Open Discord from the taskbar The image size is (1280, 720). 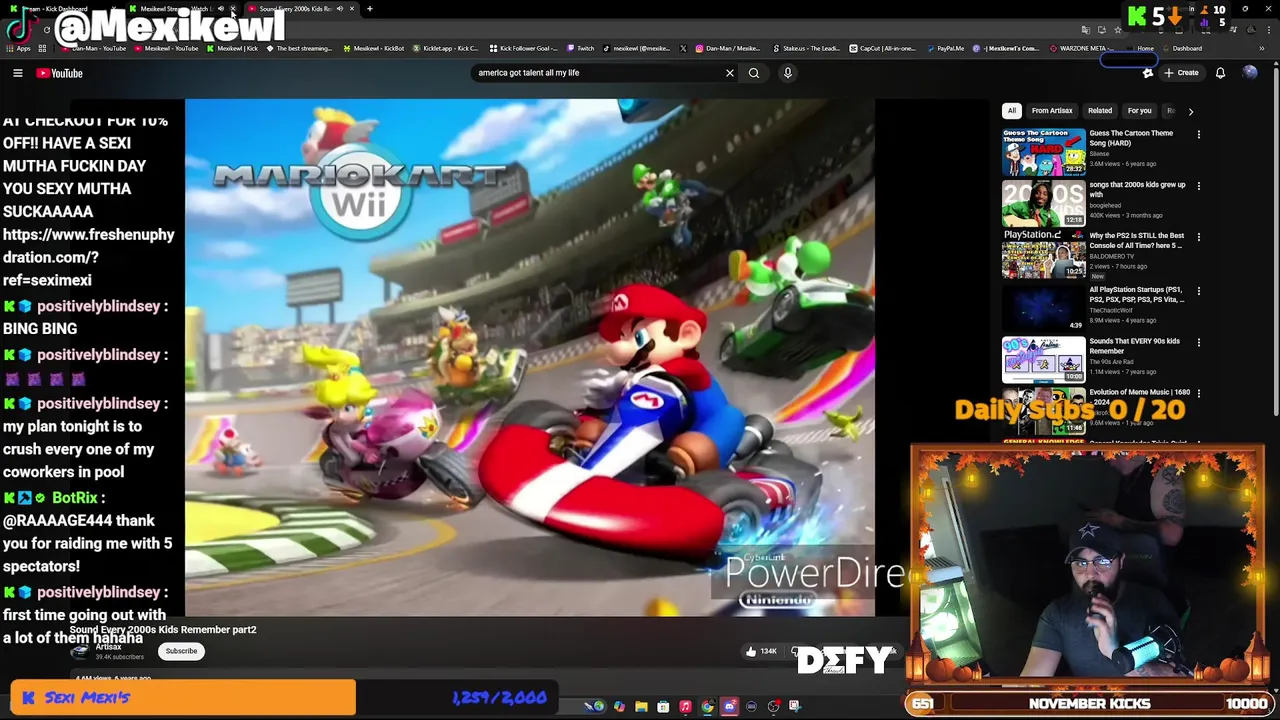pos(729,707)
